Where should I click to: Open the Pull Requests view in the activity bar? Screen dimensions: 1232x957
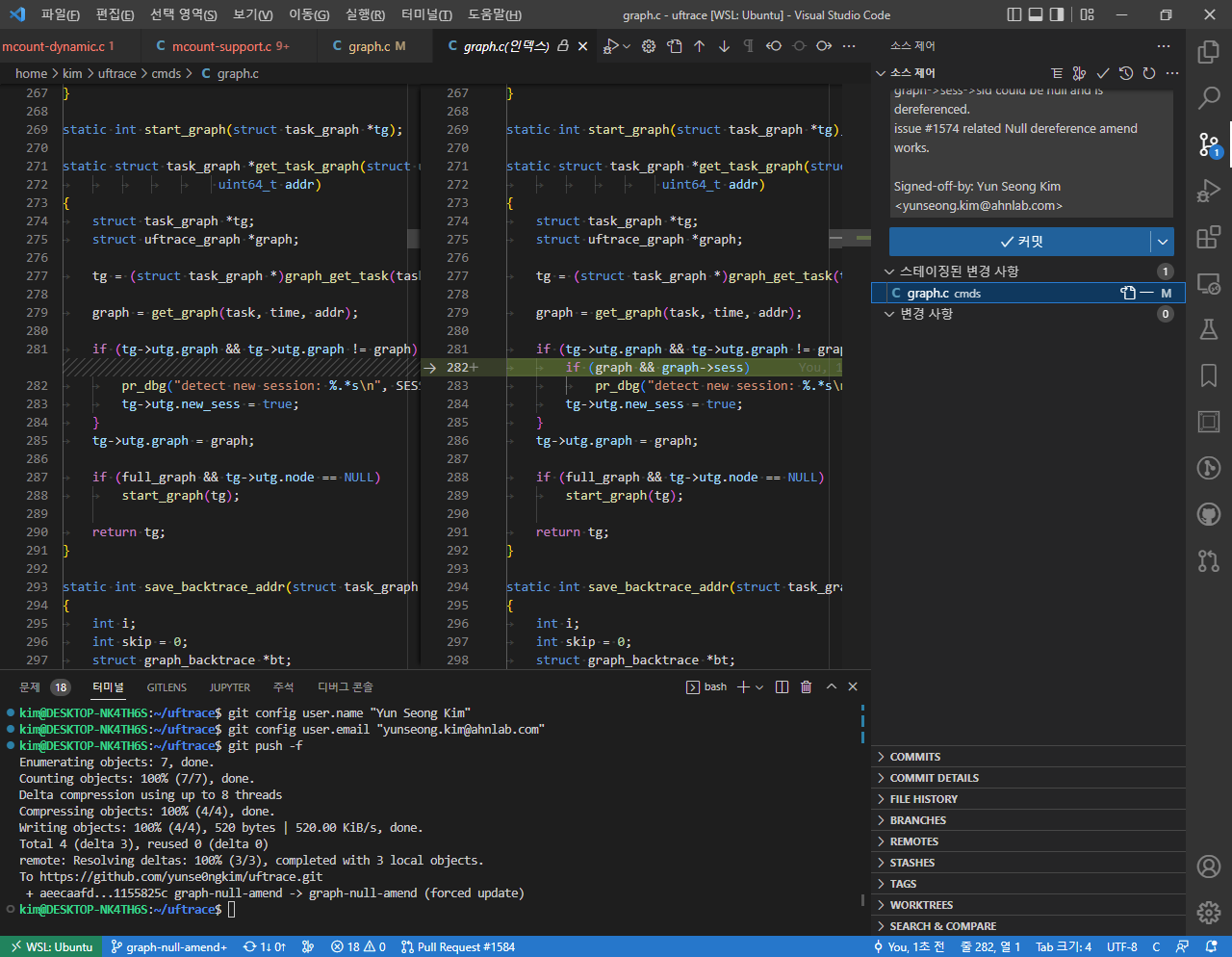pyautogui.click(x=1209, y=560)
